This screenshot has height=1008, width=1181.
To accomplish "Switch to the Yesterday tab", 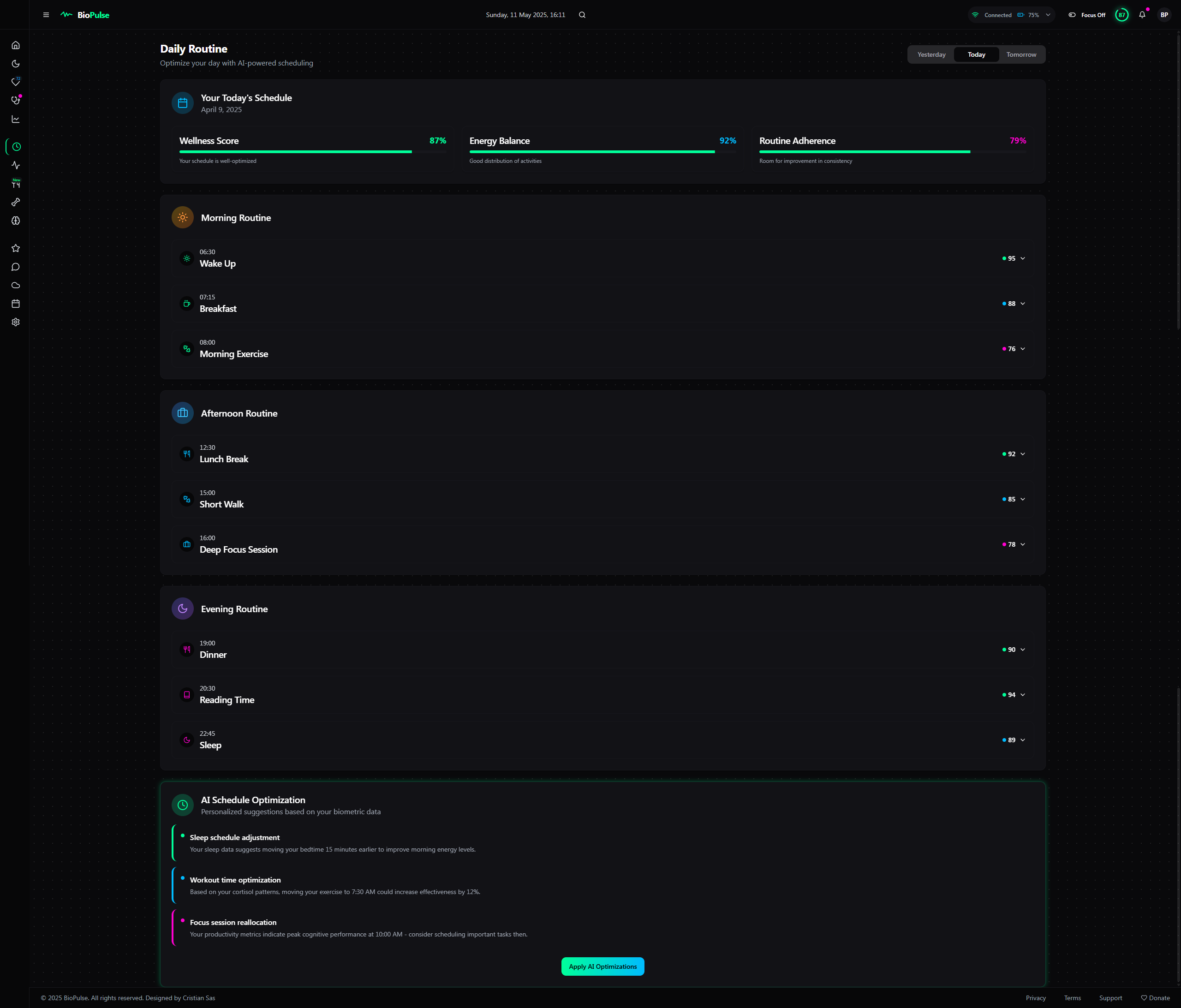I will click(931, 55).
